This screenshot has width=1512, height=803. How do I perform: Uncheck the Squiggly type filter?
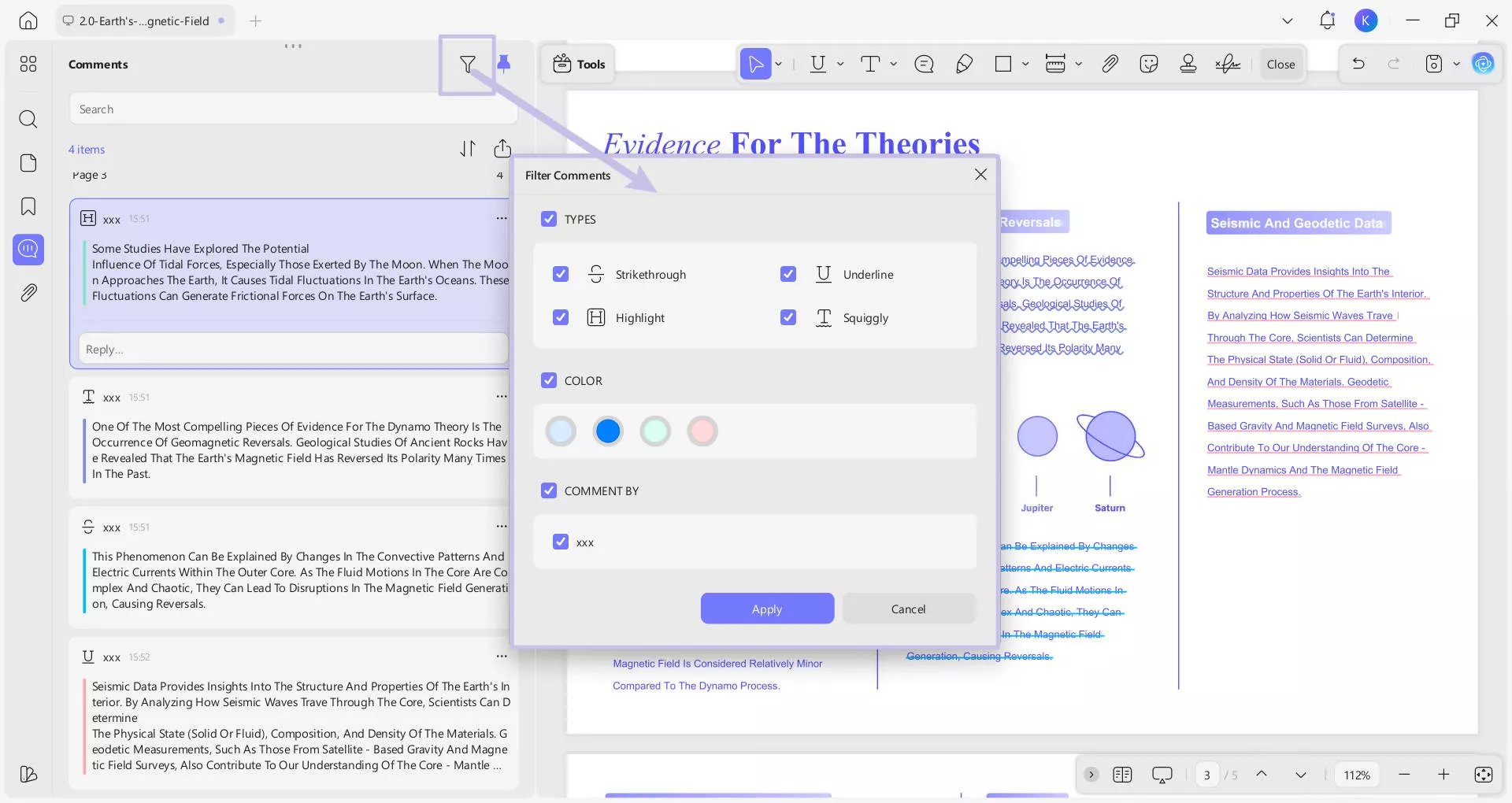pyautogui.click(x=788, y=317)
